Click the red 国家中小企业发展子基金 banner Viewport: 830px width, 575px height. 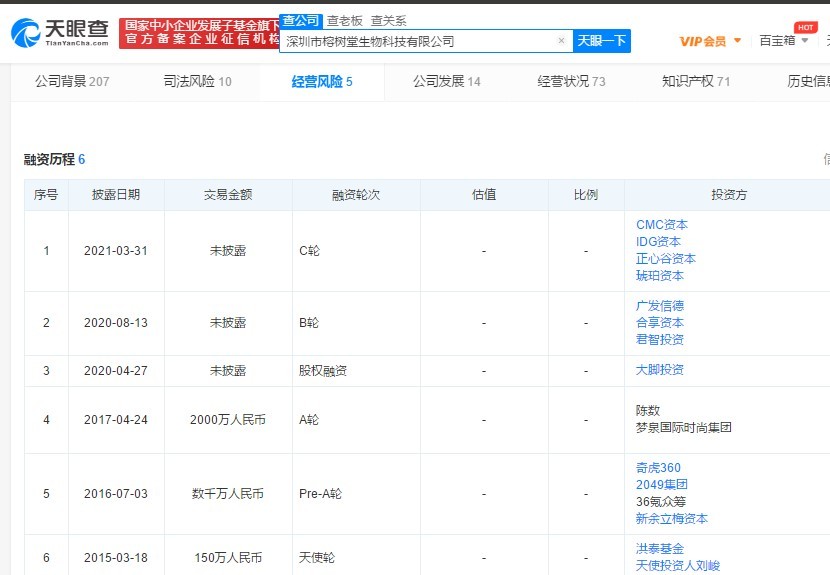point(199,33)
